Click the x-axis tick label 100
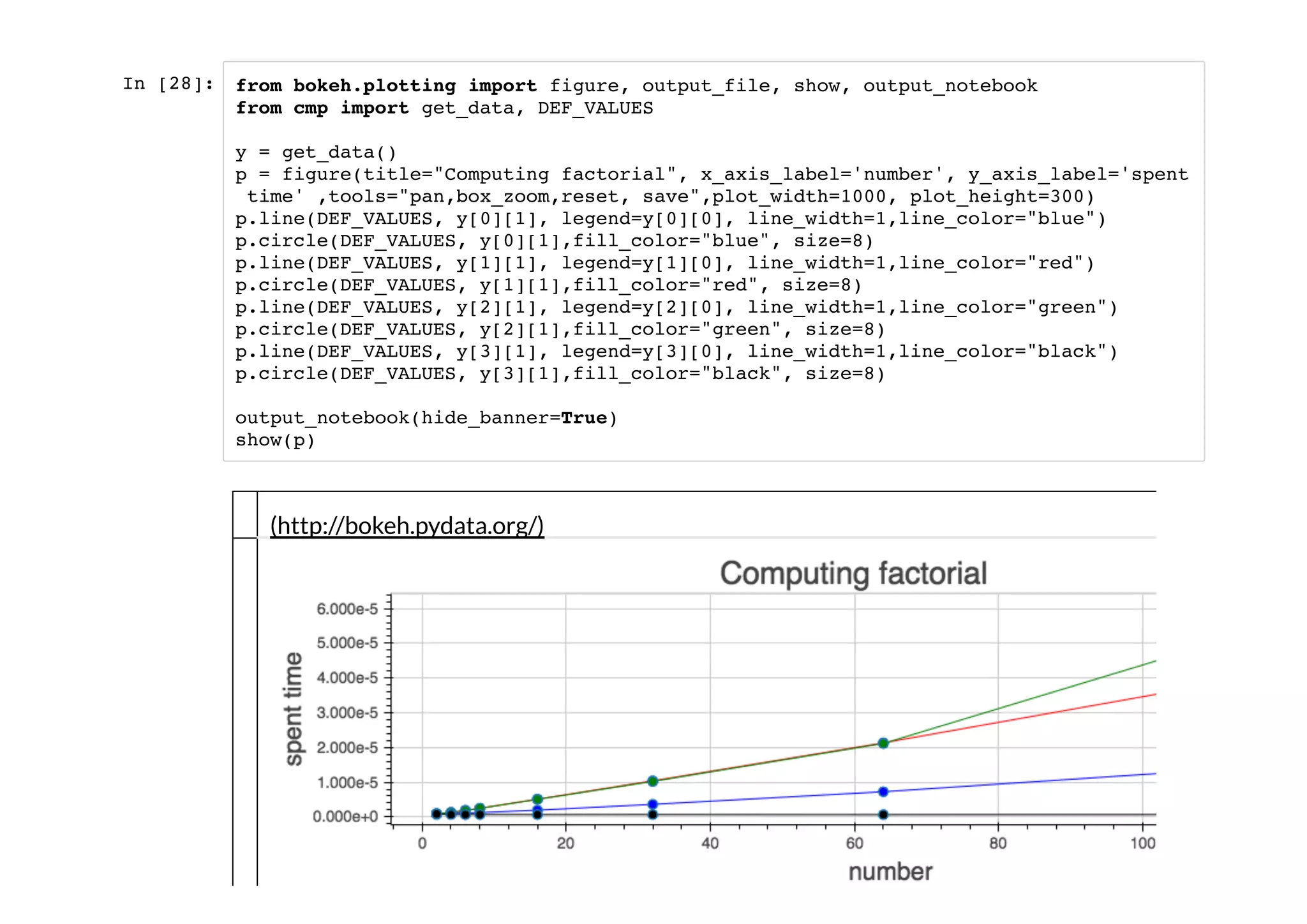Viewport: 1307px width, 924px height. [x=1142, y=844]
